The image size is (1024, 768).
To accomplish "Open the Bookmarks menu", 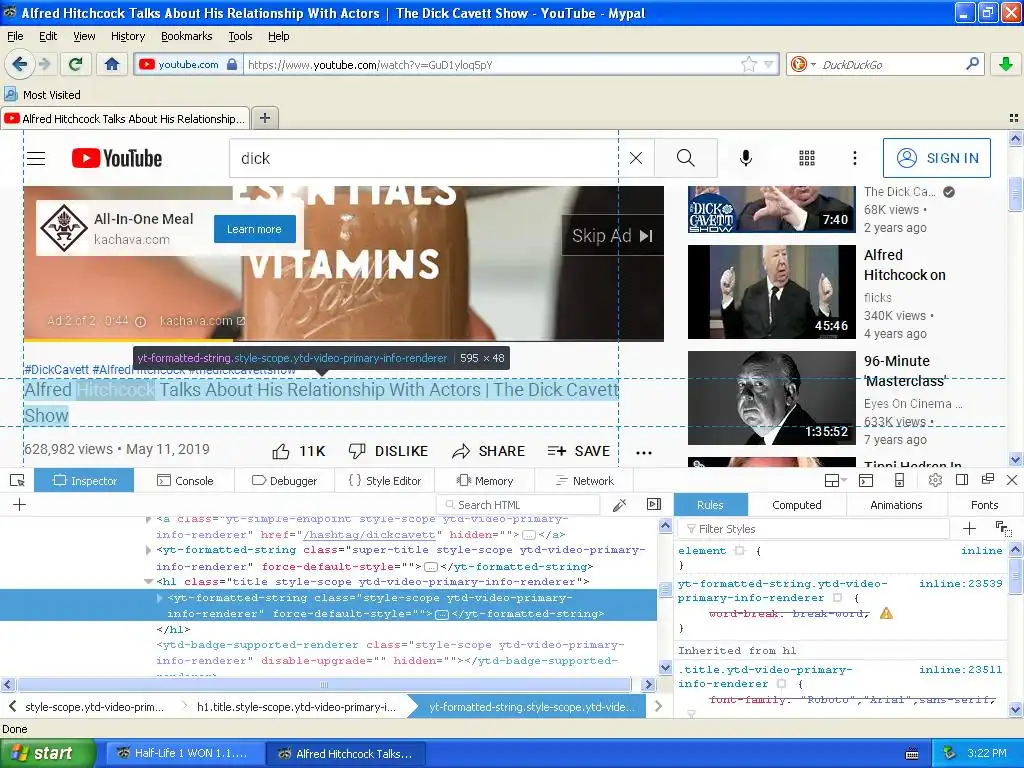I will click(x=187, y=36).
